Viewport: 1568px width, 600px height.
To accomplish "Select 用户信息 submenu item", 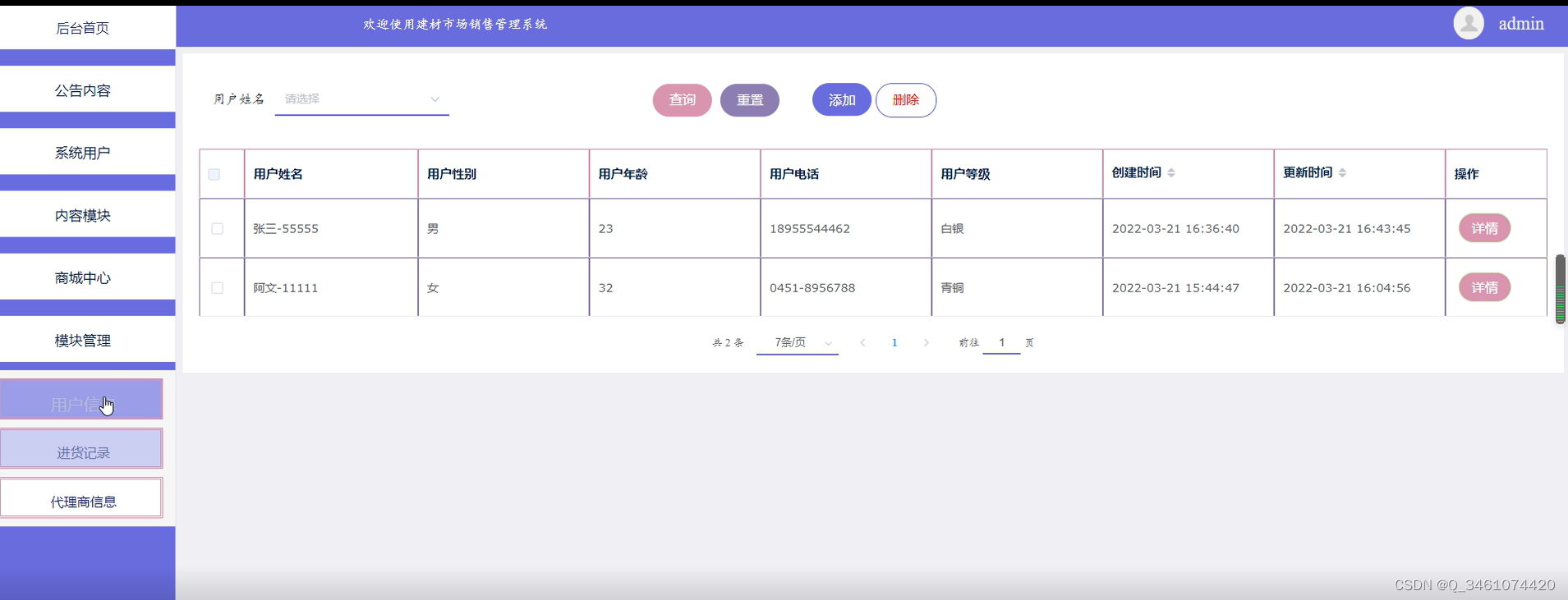I will [81, 400].
